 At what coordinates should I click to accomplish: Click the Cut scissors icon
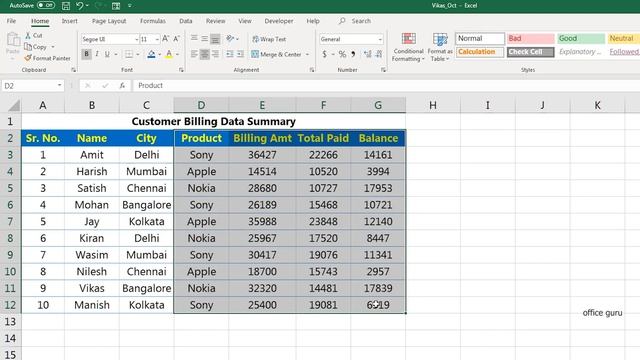coord(28,36)
